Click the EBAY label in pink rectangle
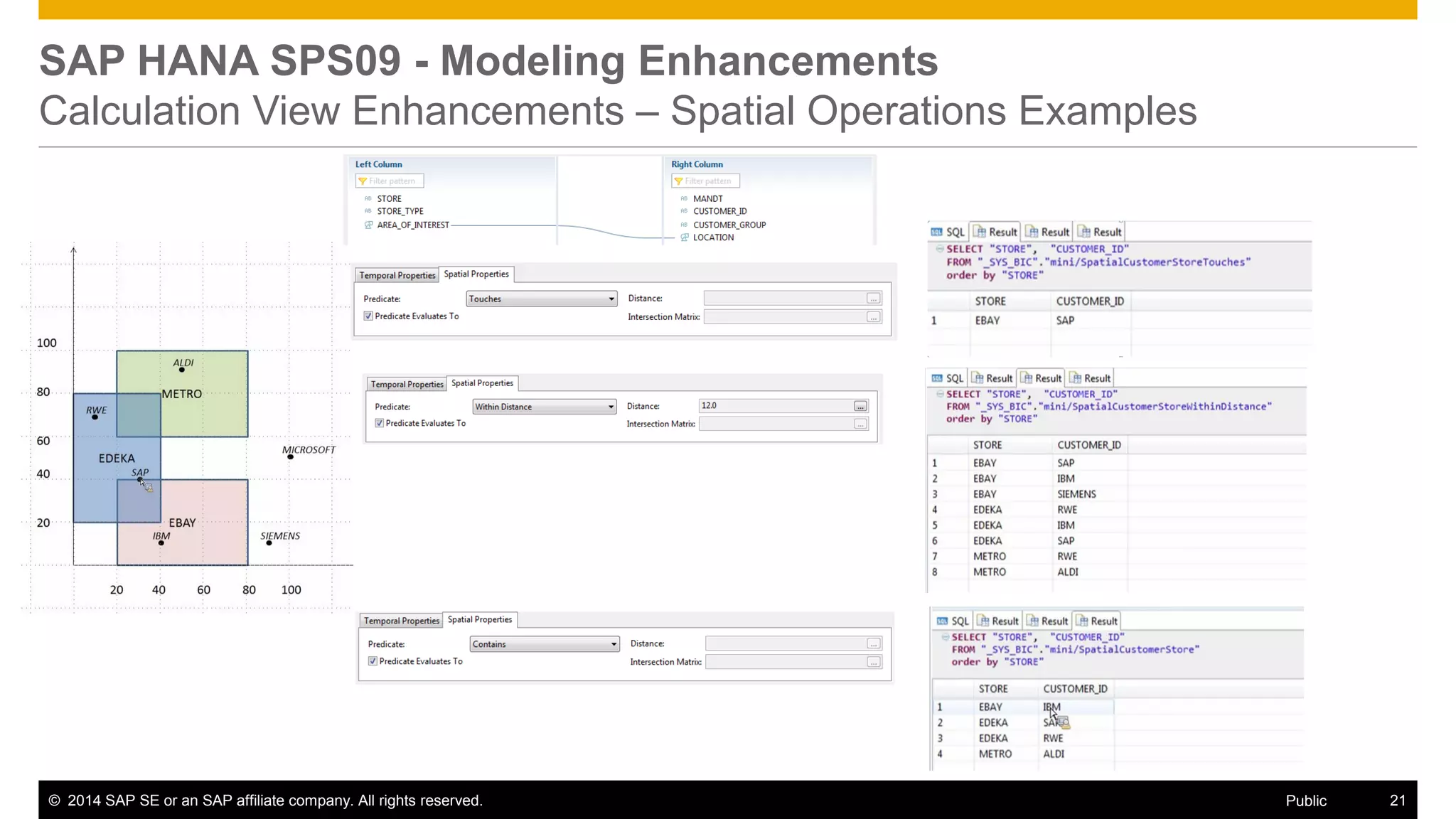The height and width of the screenshot is (819, 1456). (182, 523)
